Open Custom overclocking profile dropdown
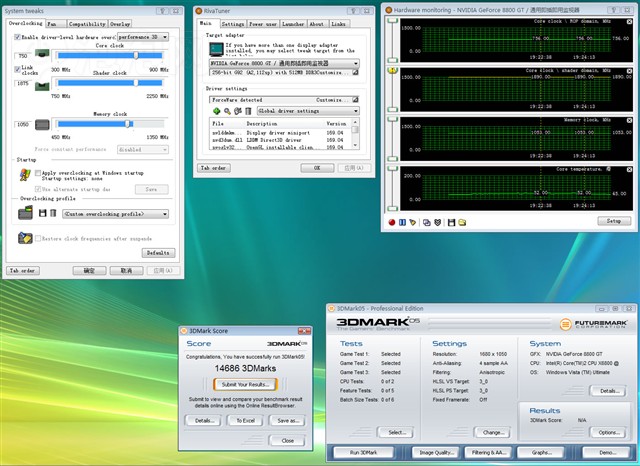 pos(116,214)
